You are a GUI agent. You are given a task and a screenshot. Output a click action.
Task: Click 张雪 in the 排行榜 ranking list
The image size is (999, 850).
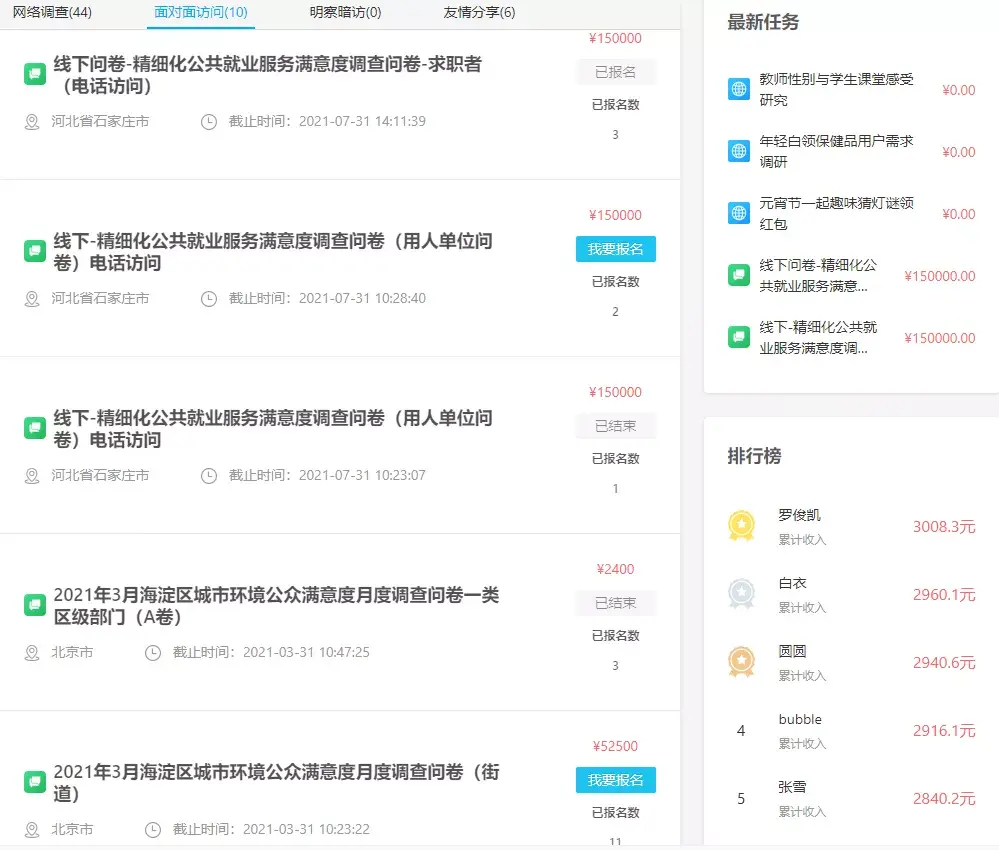(x=793, y=786)
